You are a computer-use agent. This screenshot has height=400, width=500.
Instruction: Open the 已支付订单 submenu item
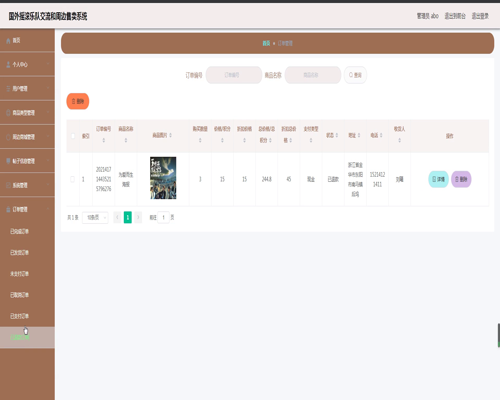click(x=19, y=316)
